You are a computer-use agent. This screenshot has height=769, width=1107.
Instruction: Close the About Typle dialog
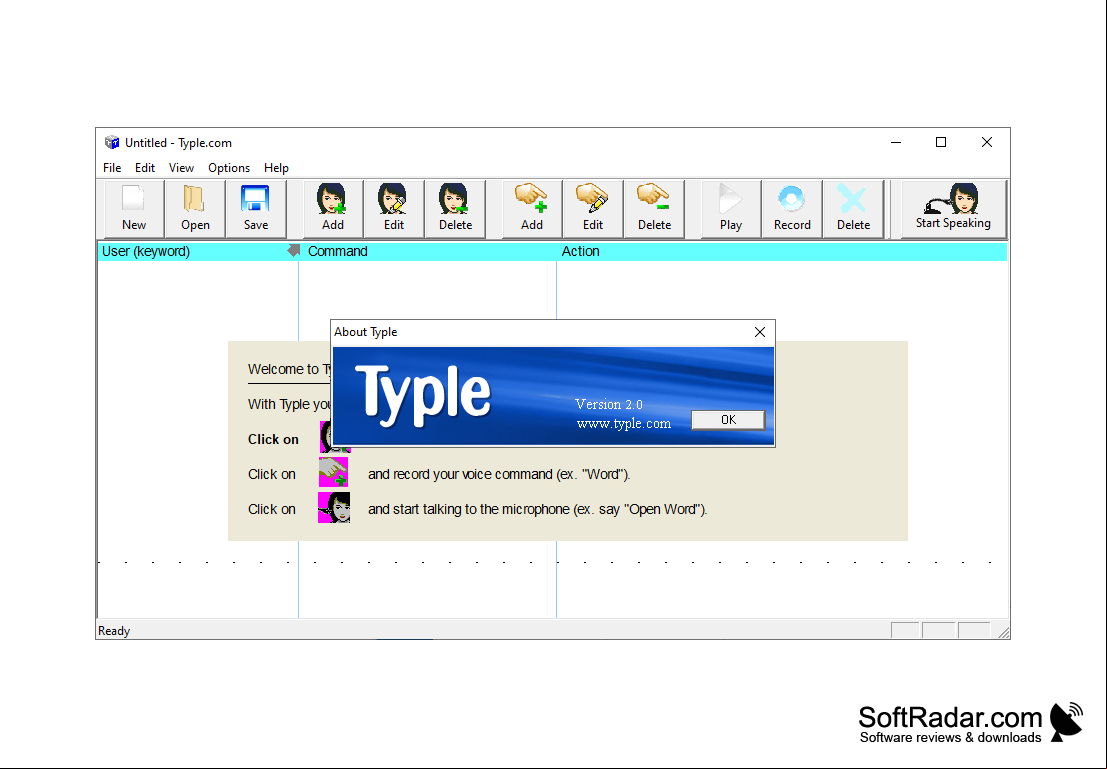pyautogui.click(x=760, y=332)
